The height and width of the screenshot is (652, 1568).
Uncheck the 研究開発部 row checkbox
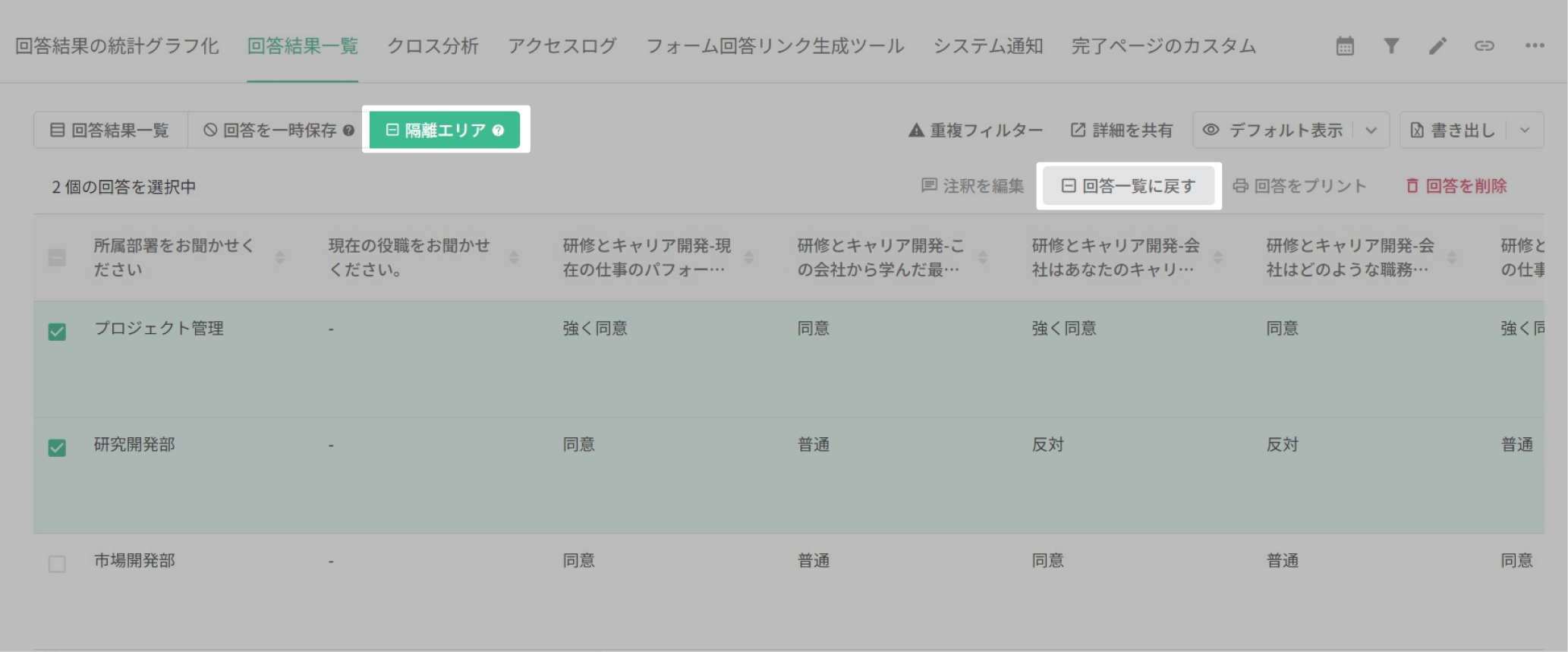pyautogui.click(x=57, y=448)
